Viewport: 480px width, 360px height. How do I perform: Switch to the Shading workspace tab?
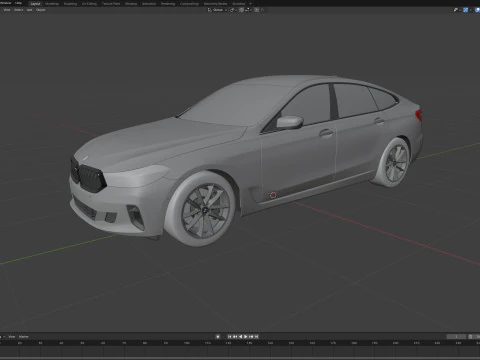point(131,4)
